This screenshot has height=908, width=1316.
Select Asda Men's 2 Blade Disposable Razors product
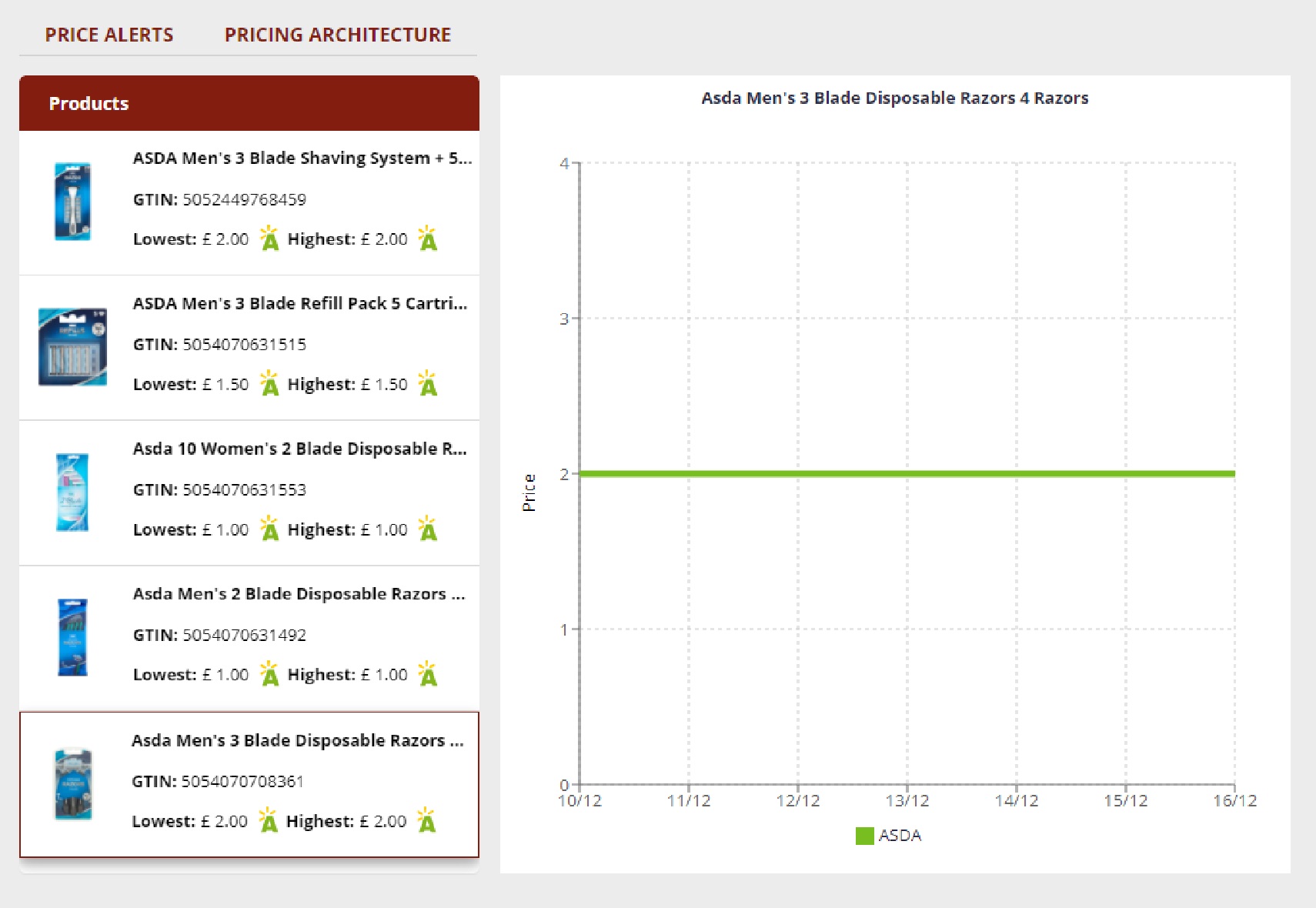[249, 639]
